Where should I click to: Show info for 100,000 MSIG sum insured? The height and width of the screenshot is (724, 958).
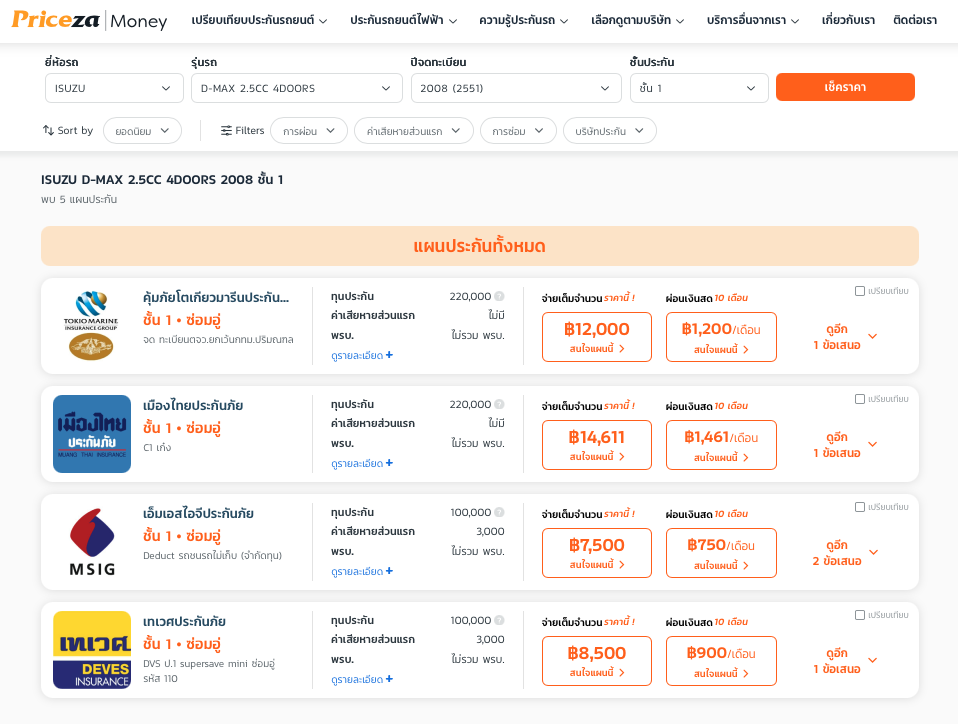[x=499, y=513]
